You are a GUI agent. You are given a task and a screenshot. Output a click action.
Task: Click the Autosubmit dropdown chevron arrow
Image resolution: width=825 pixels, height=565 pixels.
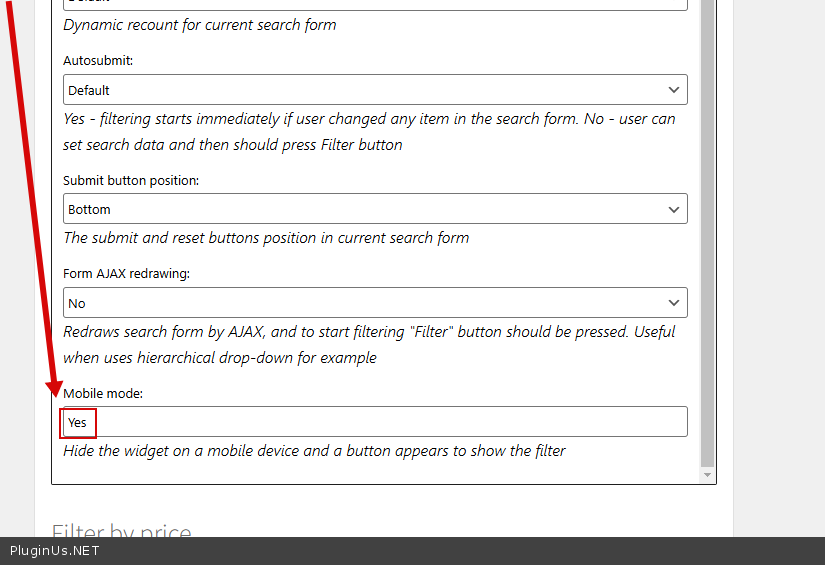coord(673,90)
